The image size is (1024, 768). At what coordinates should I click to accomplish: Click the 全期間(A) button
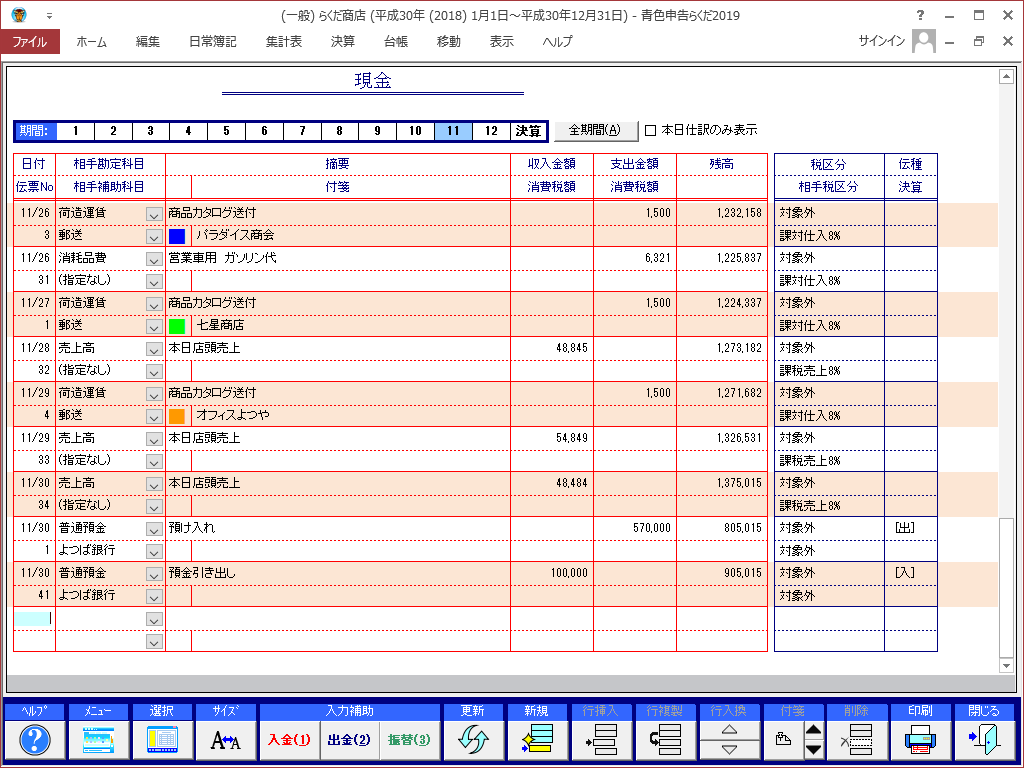point(595,130)
